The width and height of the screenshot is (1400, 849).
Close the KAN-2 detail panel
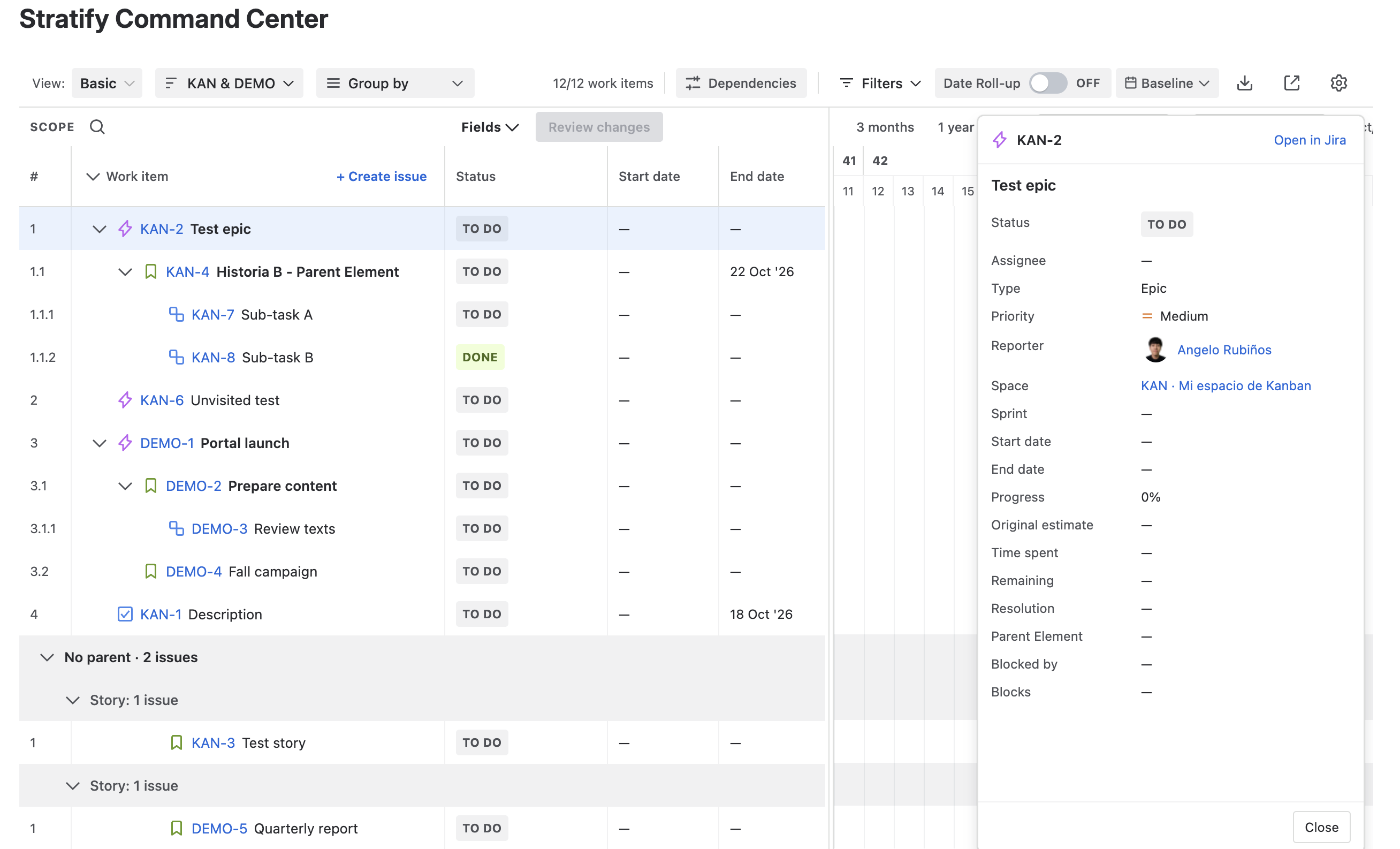1321,827
